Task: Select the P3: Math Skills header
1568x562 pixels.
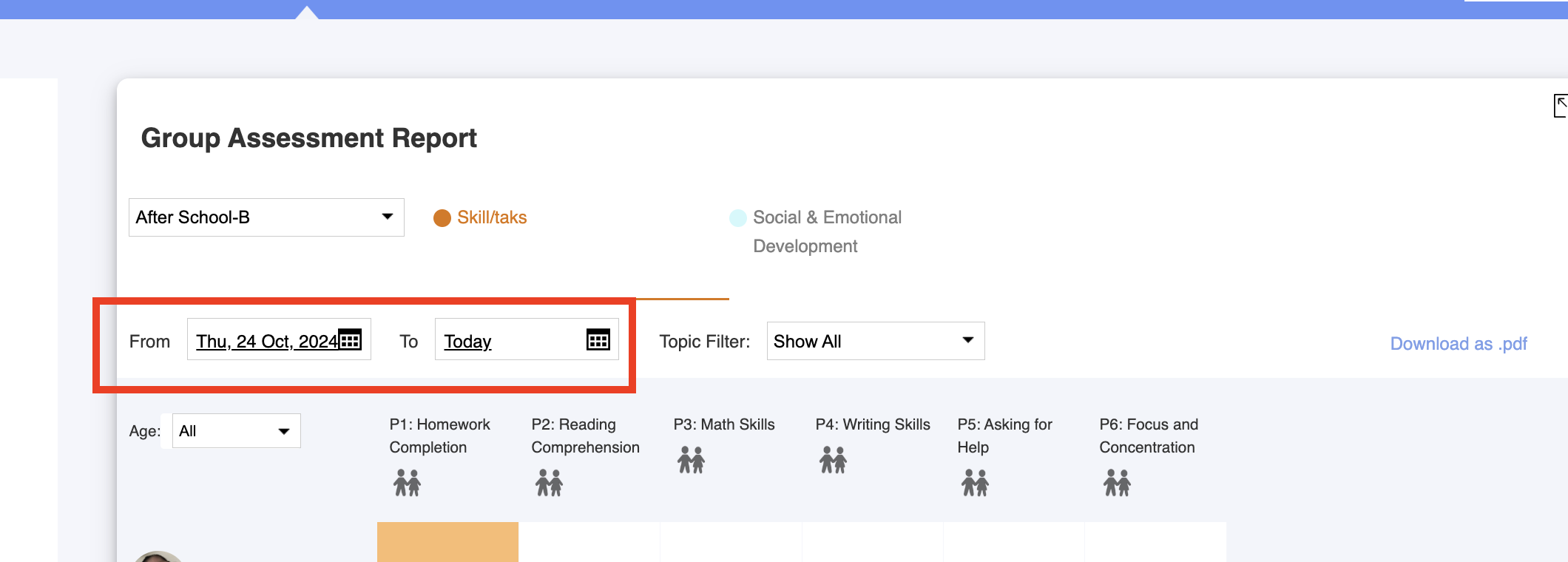Action: pos(724,424)
